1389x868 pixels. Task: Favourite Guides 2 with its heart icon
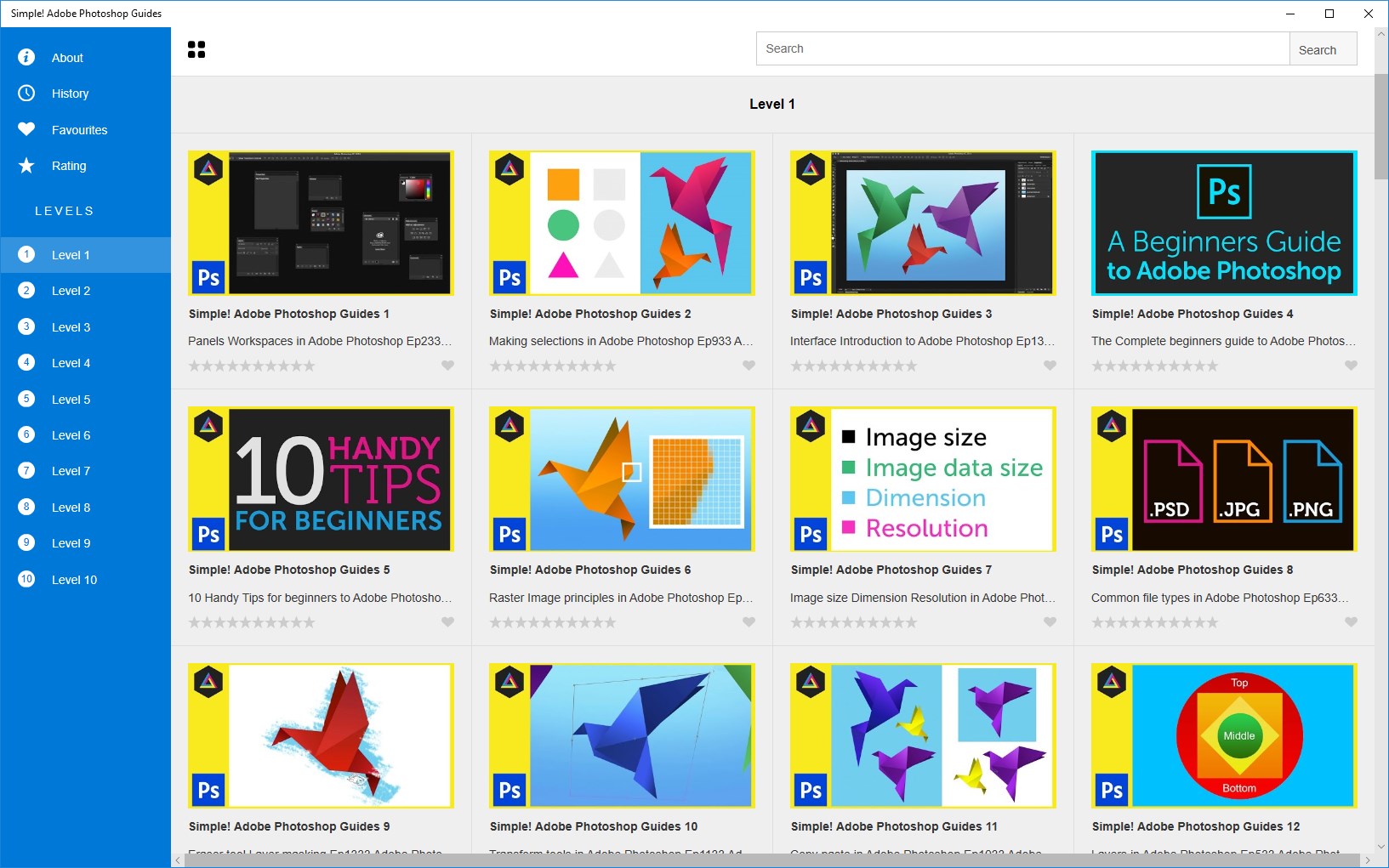coord(749,366)
